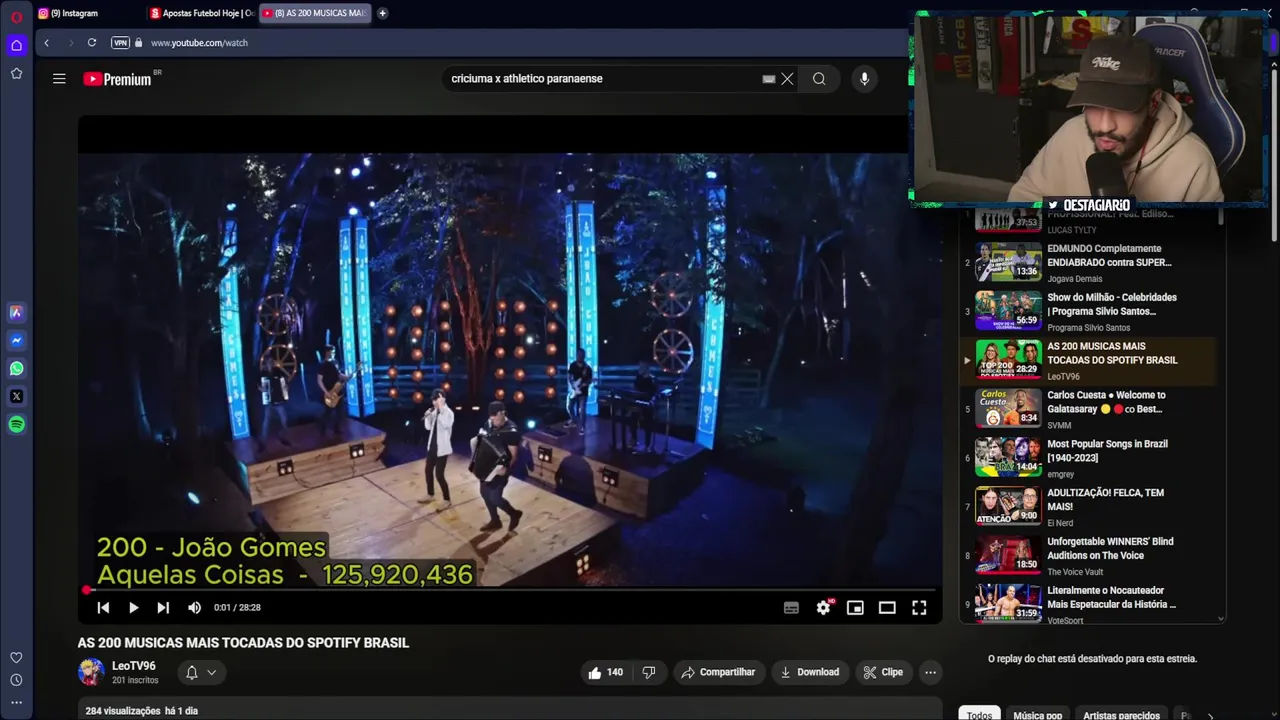Toggle theater mode
Viewport: 1280px width, 720px height.
coord(887,607)
